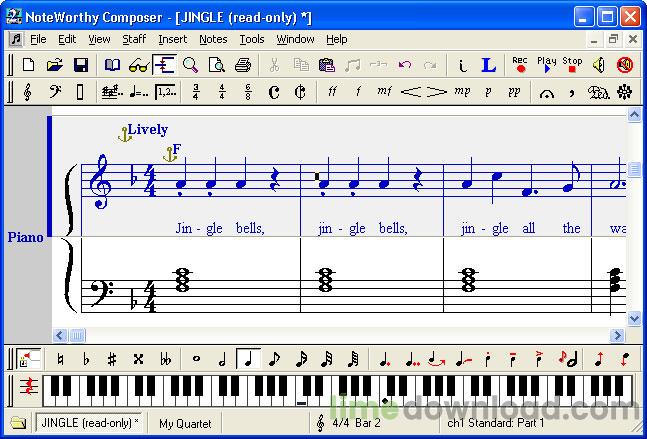This screenshot has width=647, height=439.
Task: Toggle double-dotted note modifier
Action: 411,359
